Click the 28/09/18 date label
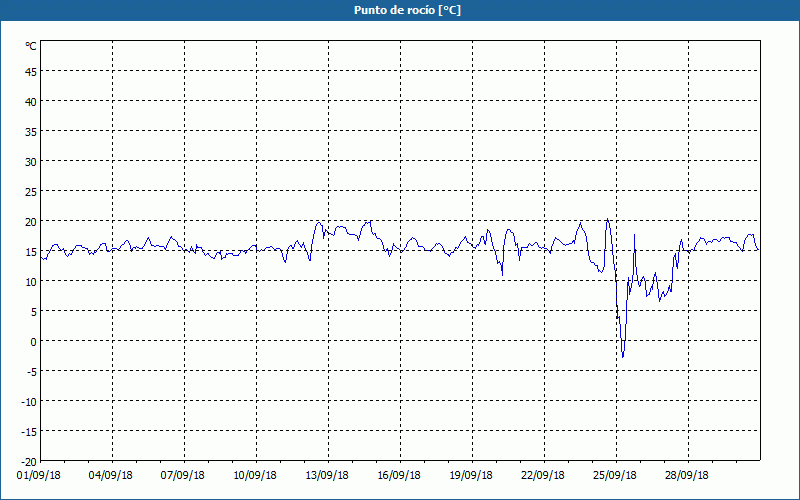 pos(687,476)
